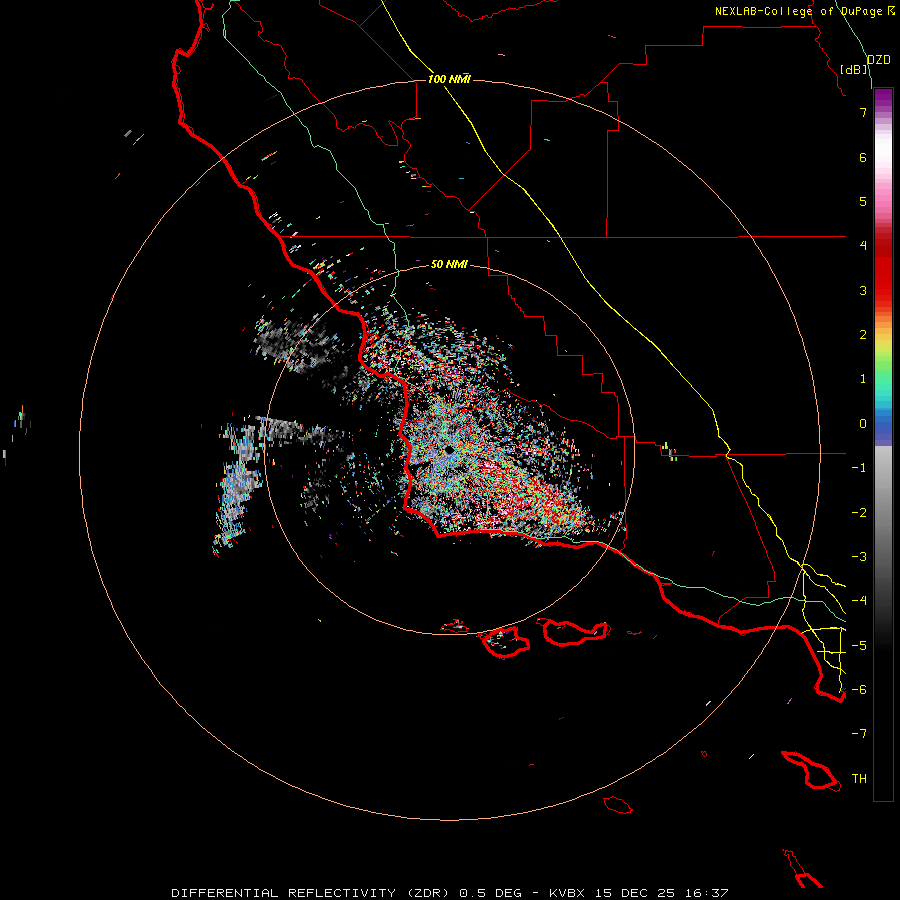Viewport: 900px width, 900px height.
Task: Click the 100 NMI range ring label
Action: 449,79
